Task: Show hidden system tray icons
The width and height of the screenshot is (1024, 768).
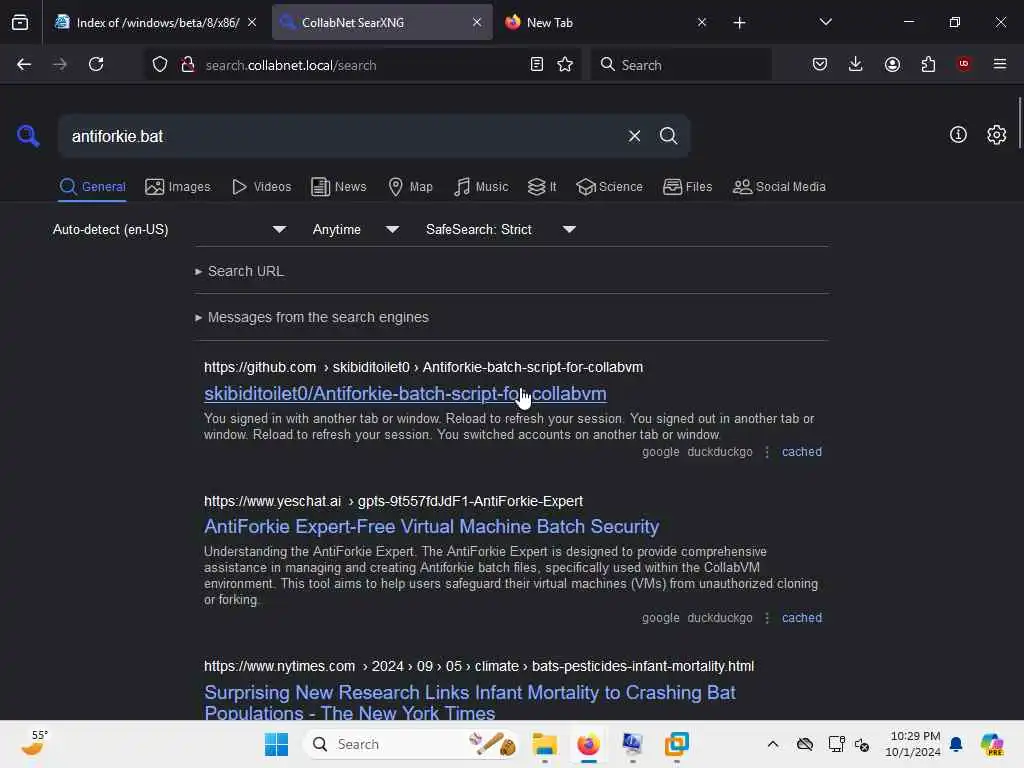Action: click(x=773, y=744)
